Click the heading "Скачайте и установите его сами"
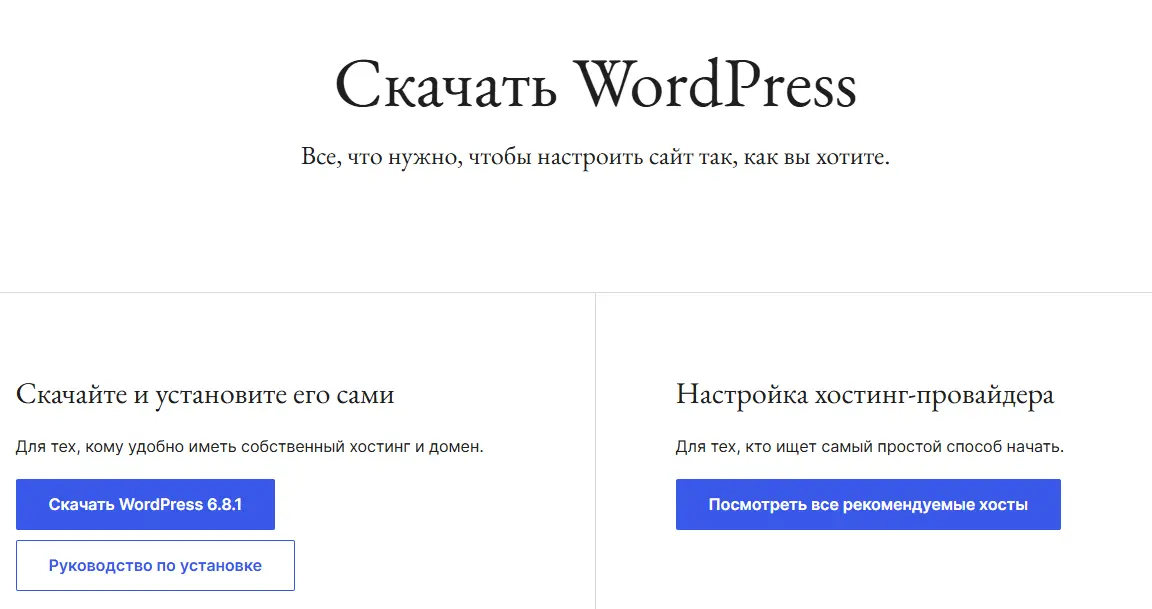This screenshot has height=609, width=1152. point(204,394)
